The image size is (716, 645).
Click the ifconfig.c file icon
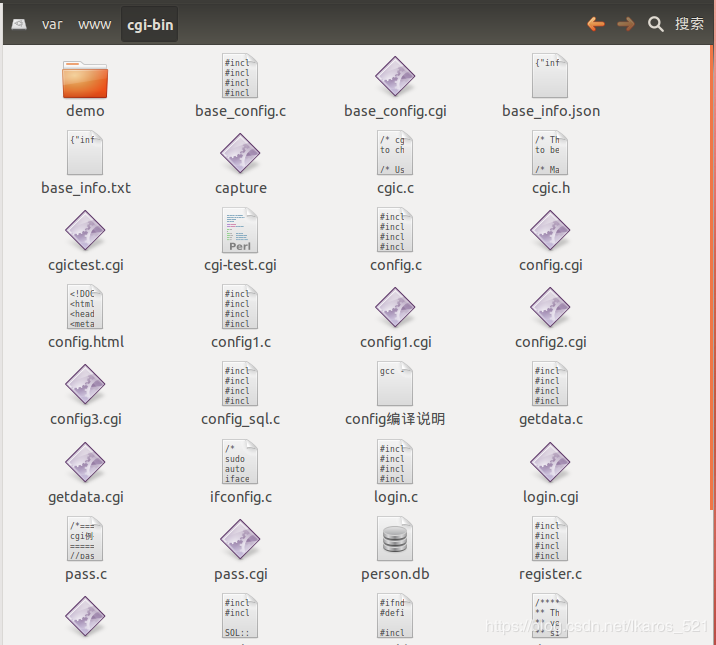[240, 462]
